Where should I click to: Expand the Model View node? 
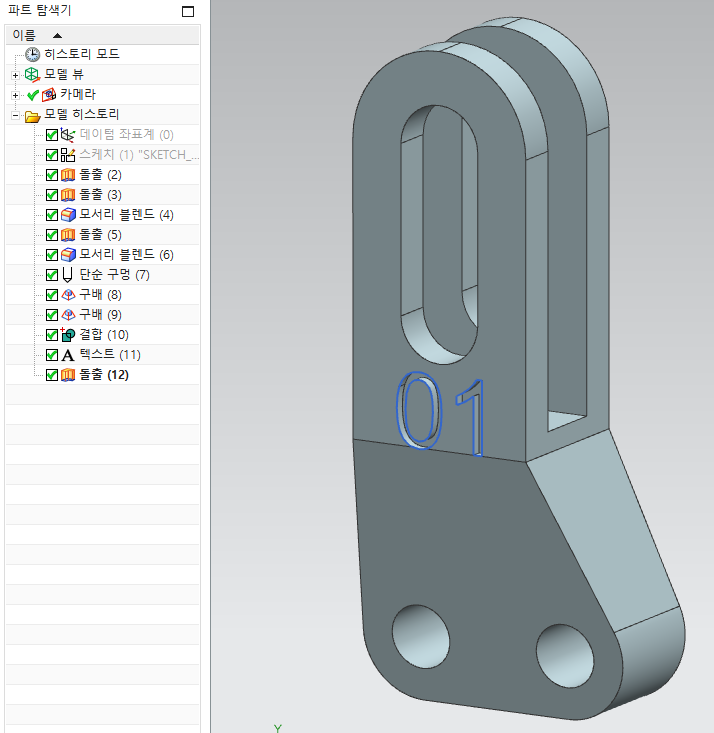15,75
